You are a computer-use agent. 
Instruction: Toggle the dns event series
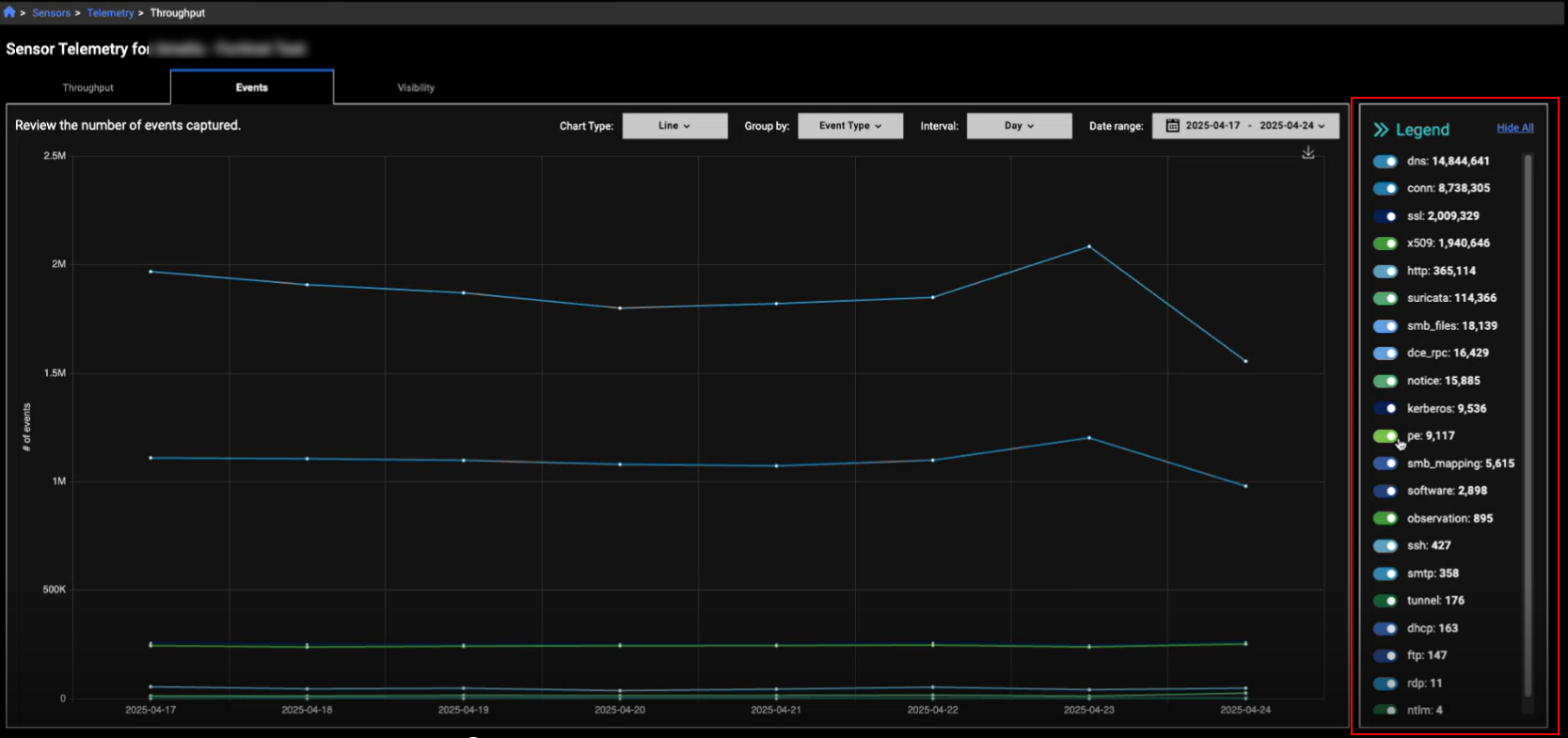(1385, 162)
